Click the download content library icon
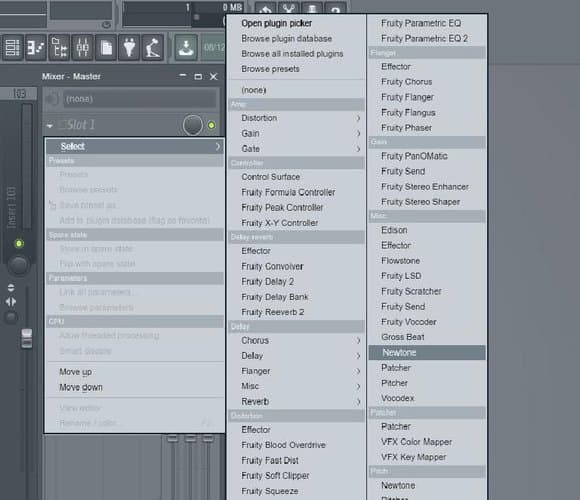Image resolution: width=580 pixels, height=500 pixels. [x=185, y=47]
